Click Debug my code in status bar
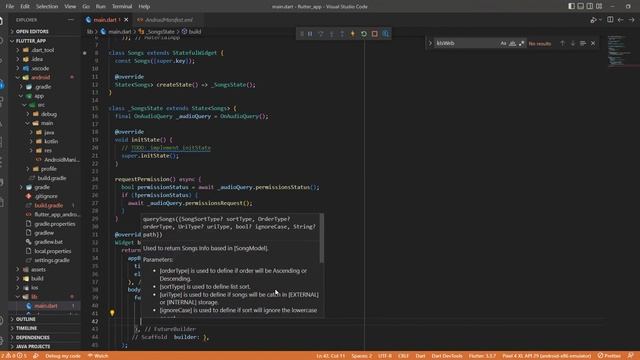The width and height of the screenshot is (640, 360). click(x=62, y=356)
